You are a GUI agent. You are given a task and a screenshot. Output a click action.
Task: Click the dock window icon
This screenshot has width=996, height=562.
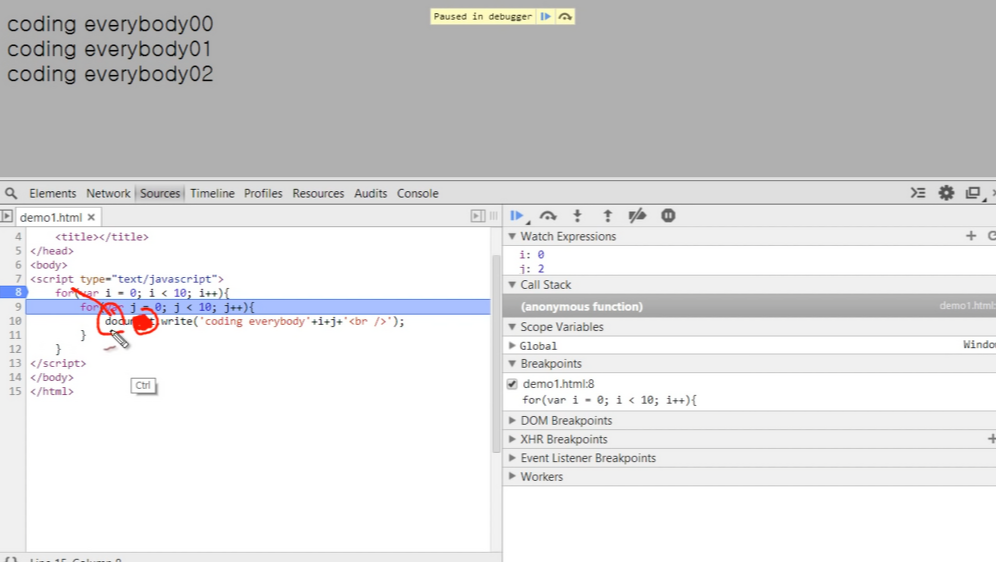974,193
